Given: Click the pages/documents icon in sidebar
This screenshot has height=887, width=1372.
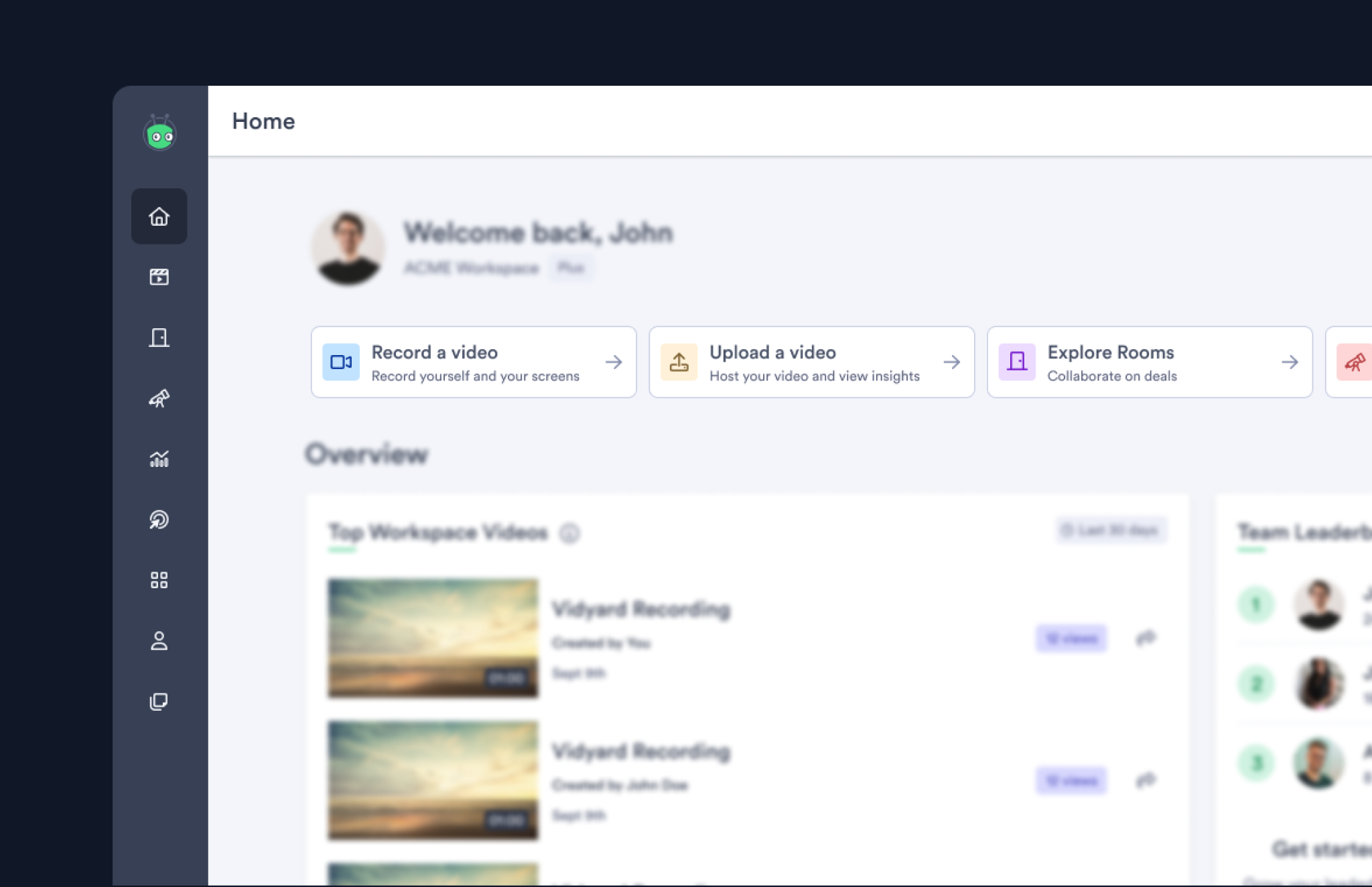Looking at the screenshot, I should (159, 701).
